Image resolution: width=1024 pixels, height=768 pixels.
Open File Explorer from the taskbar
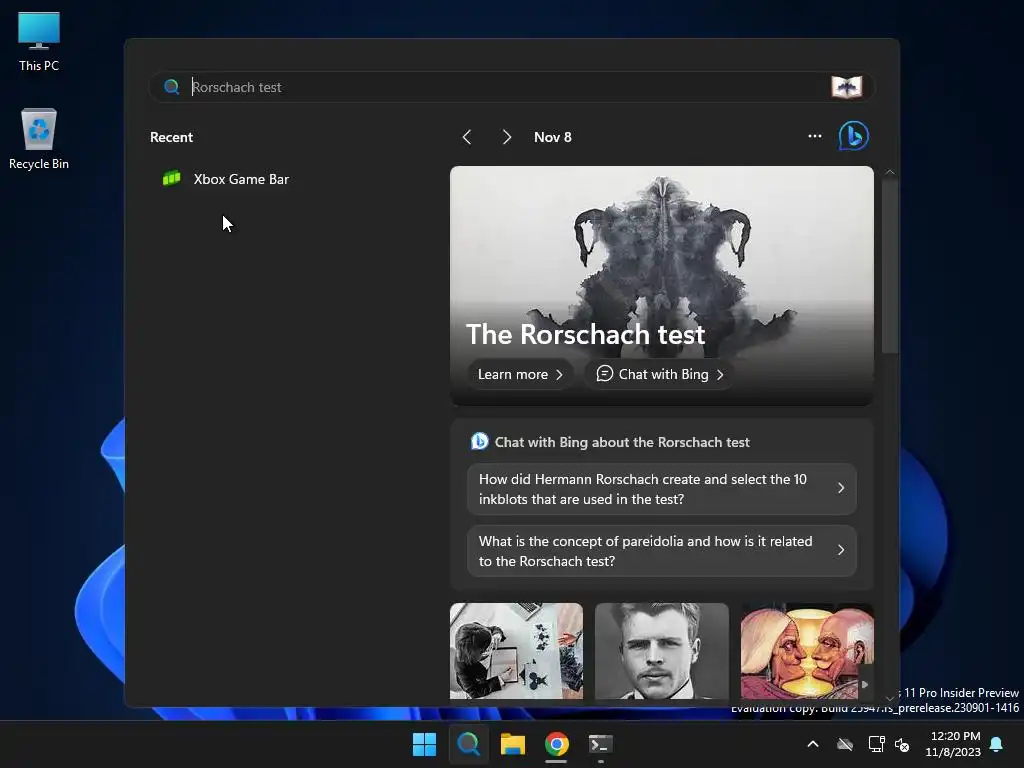513,744
